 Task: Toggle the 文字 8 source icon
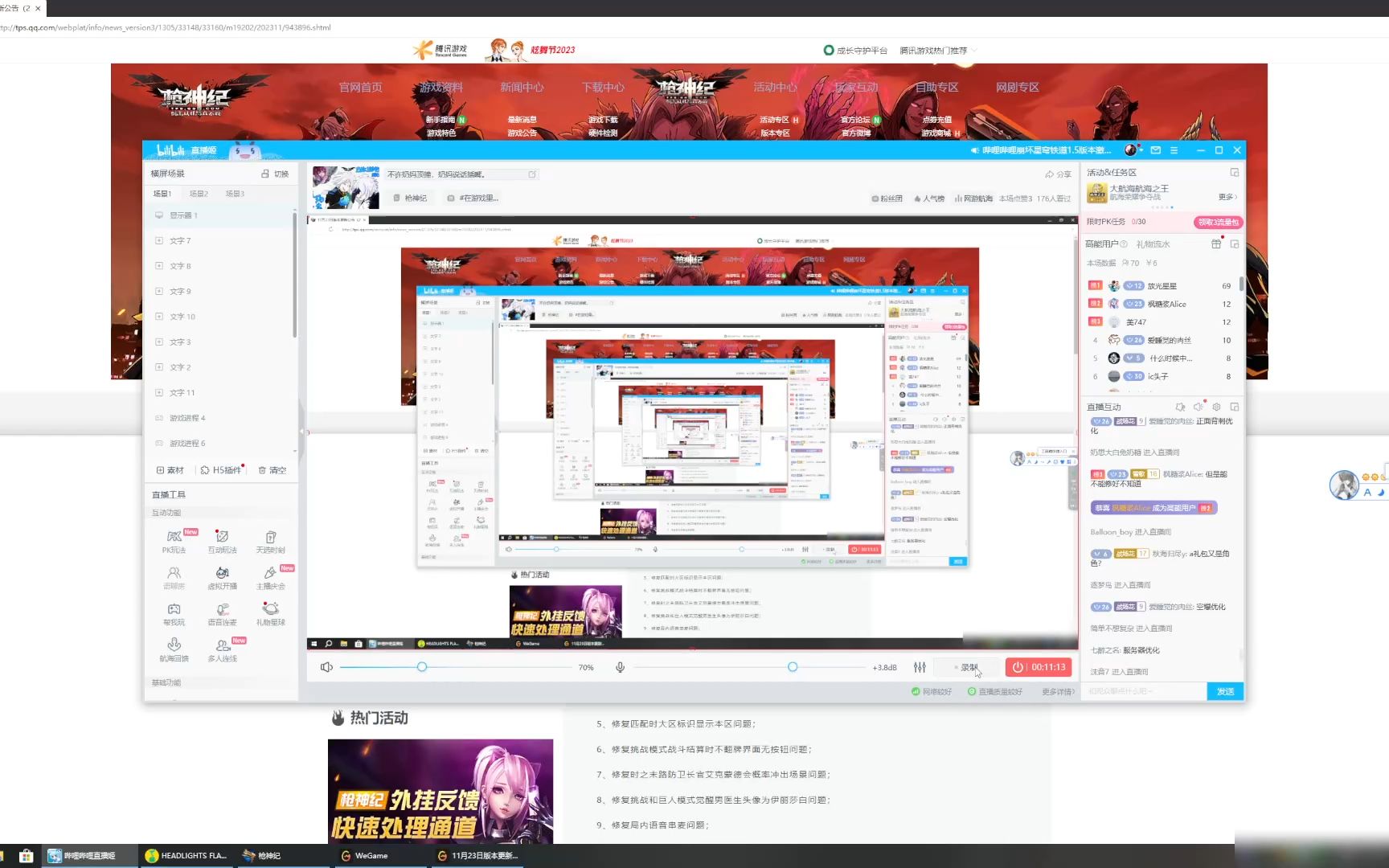pyautogui.click(x=159, y=265)
